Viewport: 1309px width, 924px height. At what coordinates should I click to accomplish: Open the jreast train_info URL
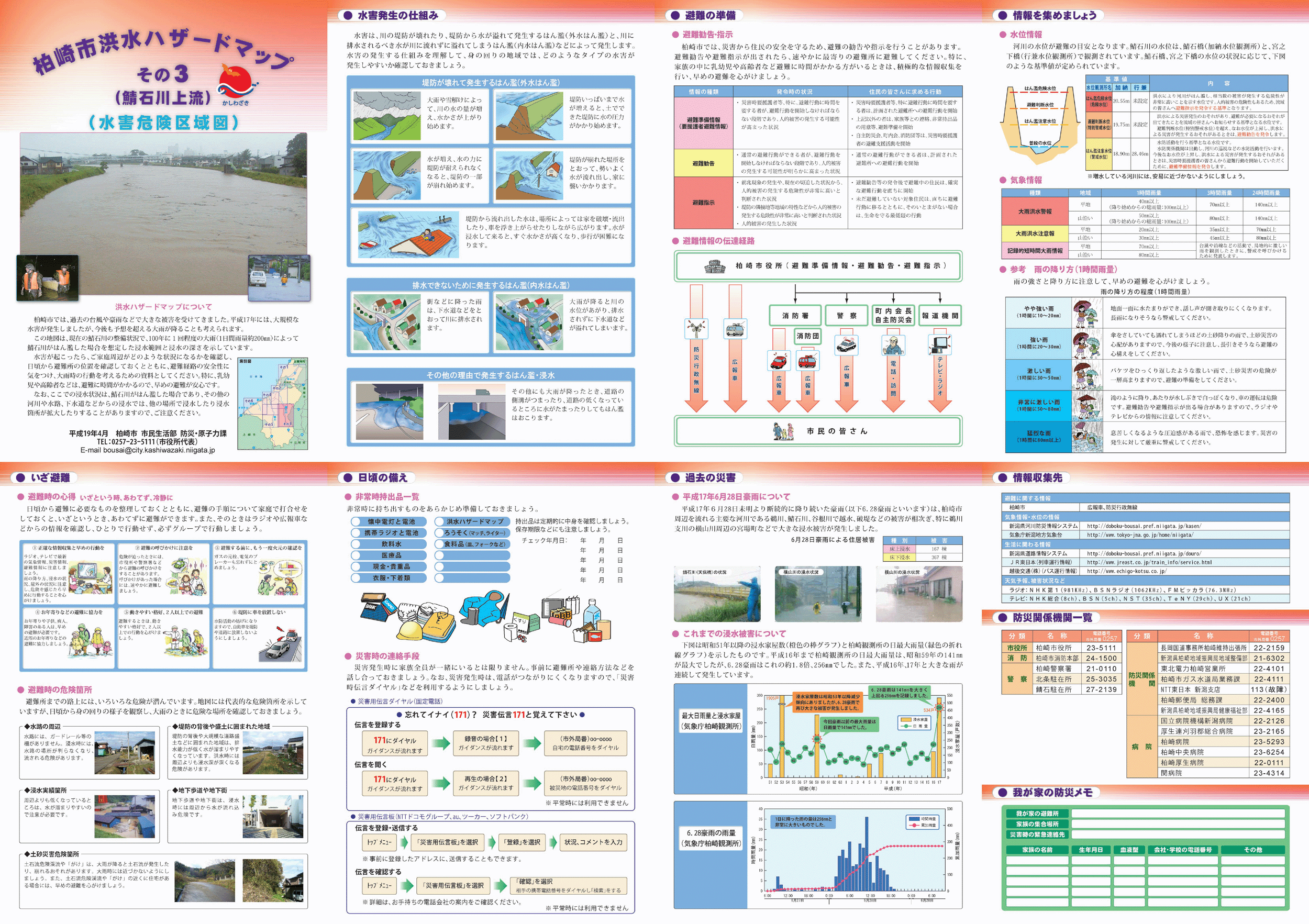tap(1149, 562)
